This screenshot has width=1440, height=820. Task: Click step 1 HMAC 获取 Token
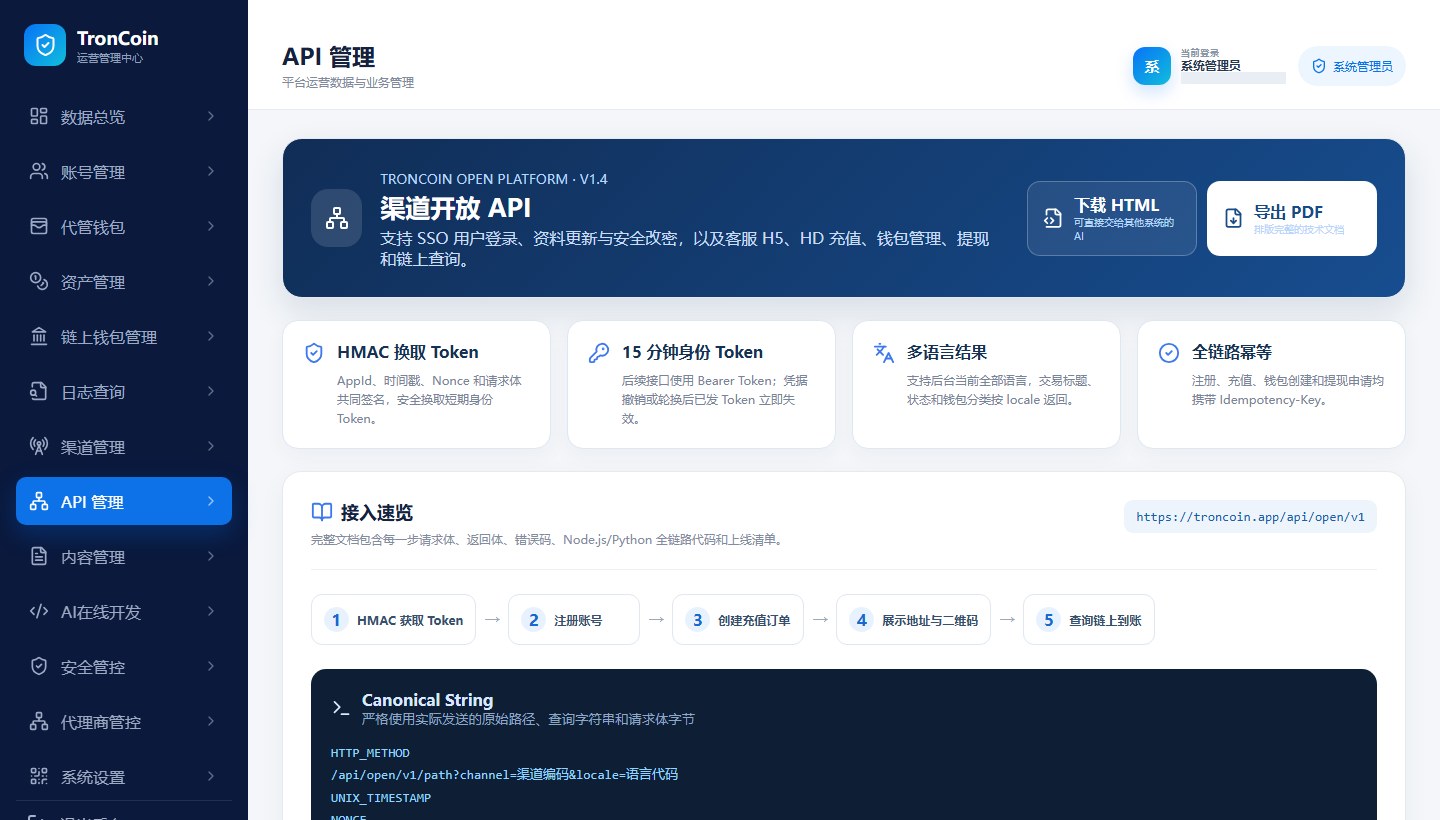coord(393,620)
